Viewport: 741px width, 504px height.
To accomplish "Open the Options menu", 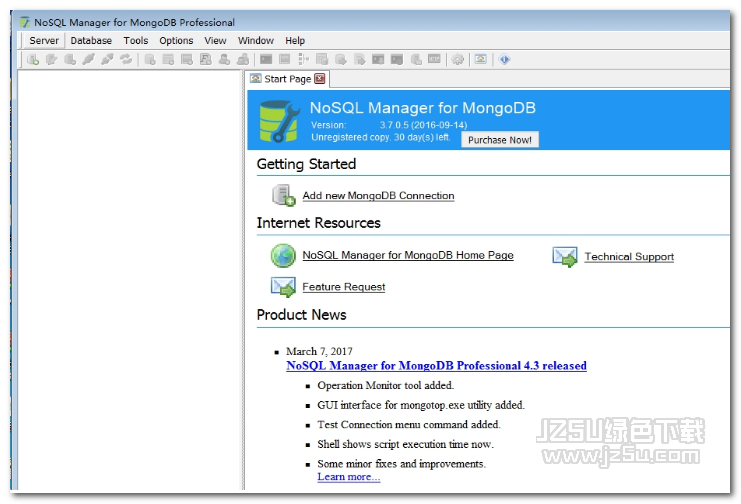I will tap(176, 41).
